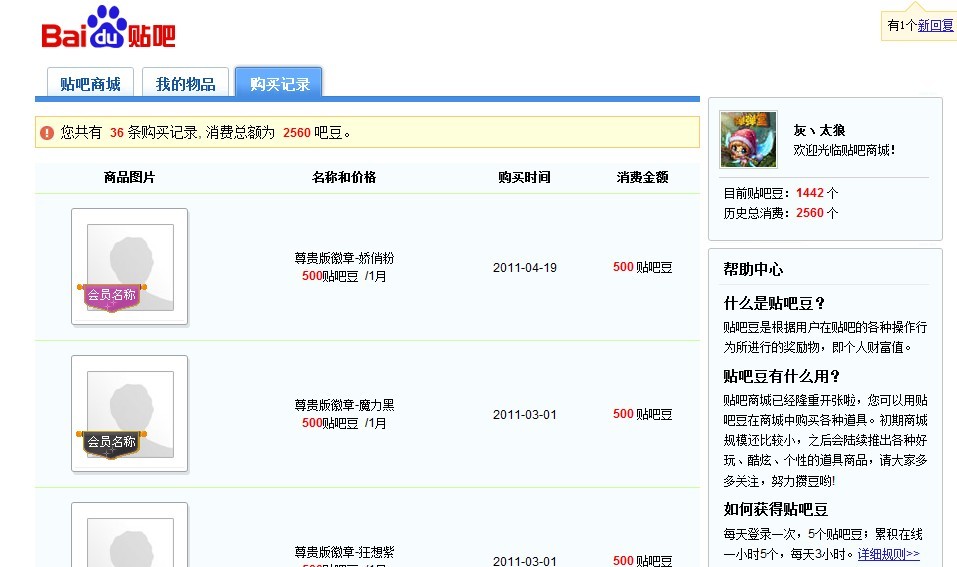
Task: Click 500贴吧豆 /1月 price under 娇俏粉
Action: pyautogui.click(x=344, y=276)
